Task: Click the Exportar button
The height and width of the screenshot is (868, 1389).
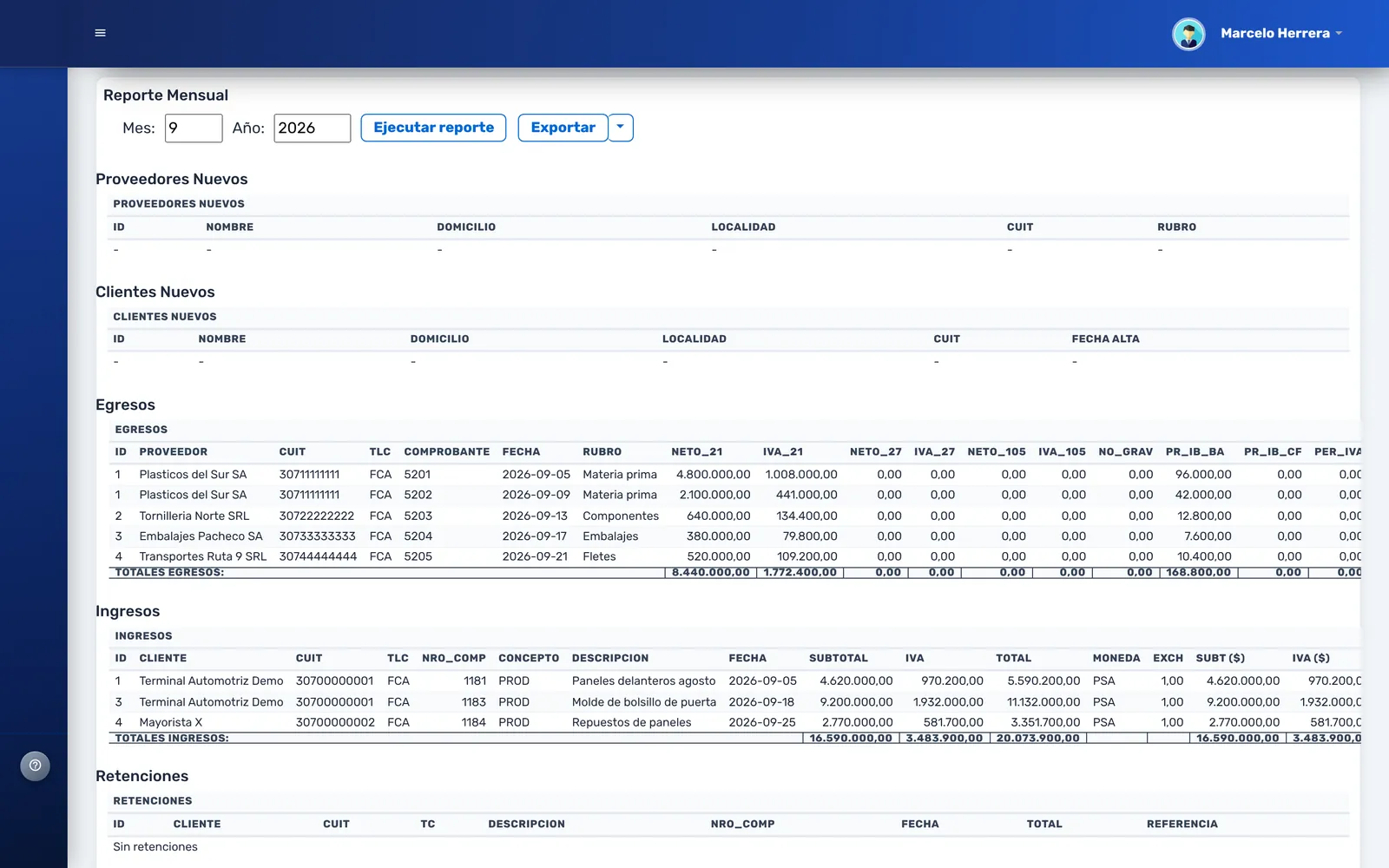Action: point(563,128)
